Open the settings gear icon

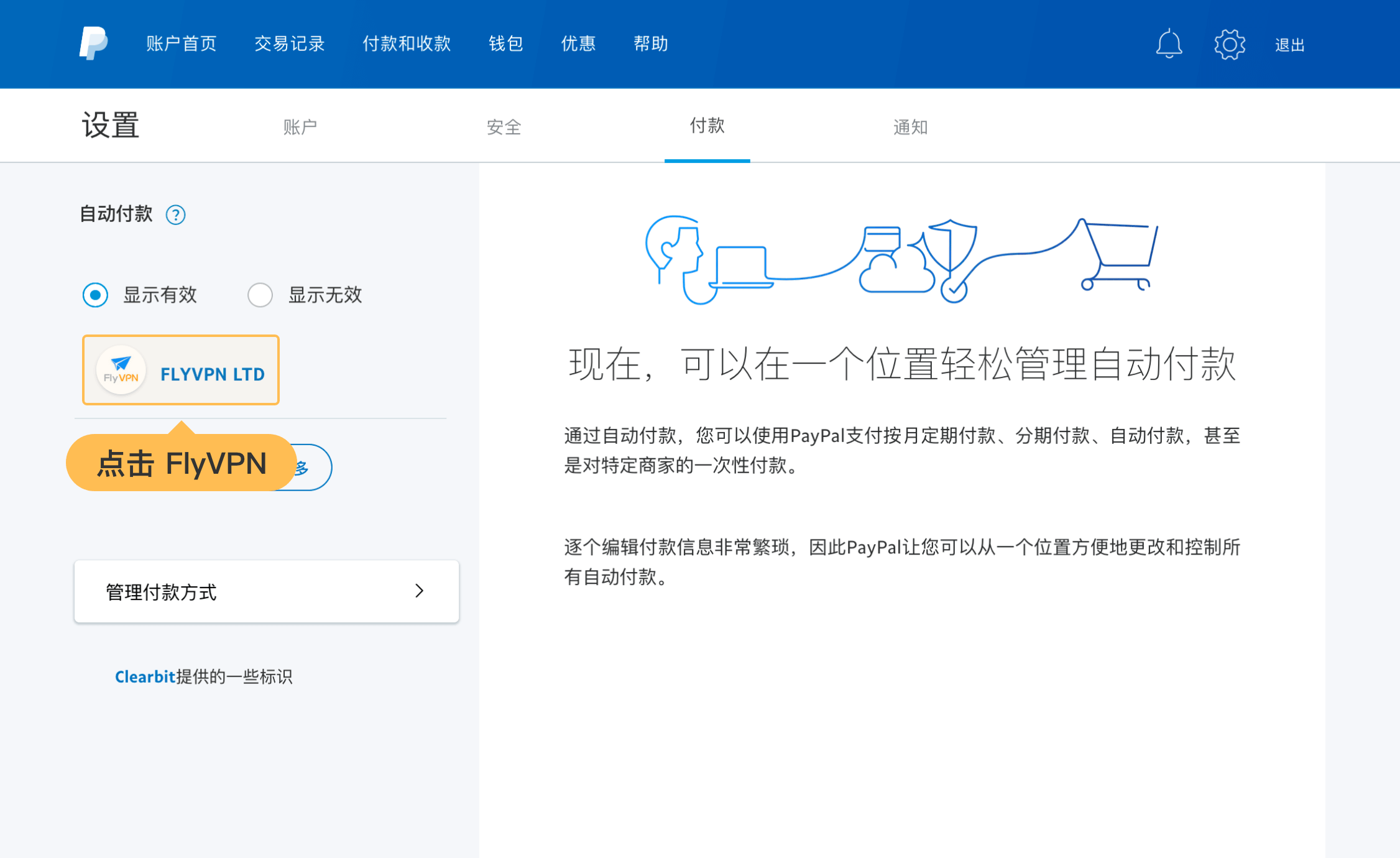pyautogui.click(x=1229, y=44)
